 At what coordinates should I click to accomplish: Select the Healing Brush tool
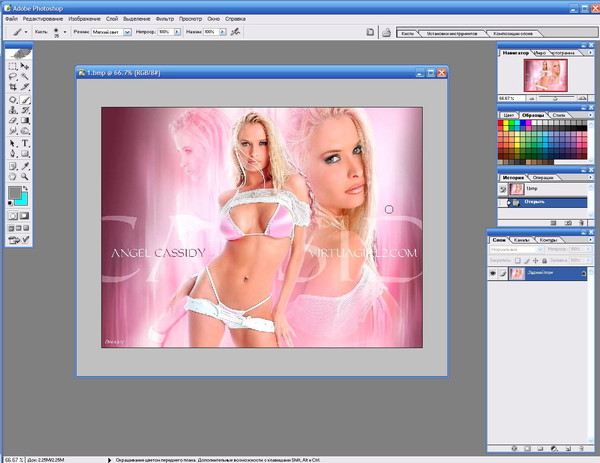coord(13,100)
